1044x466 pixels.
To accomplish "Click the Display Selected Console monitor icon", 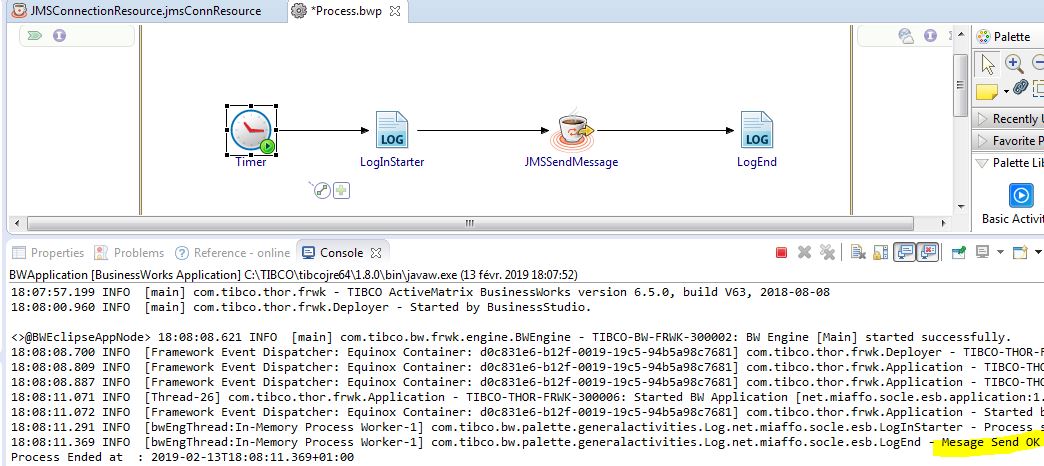I will click(x=982, y=252).
